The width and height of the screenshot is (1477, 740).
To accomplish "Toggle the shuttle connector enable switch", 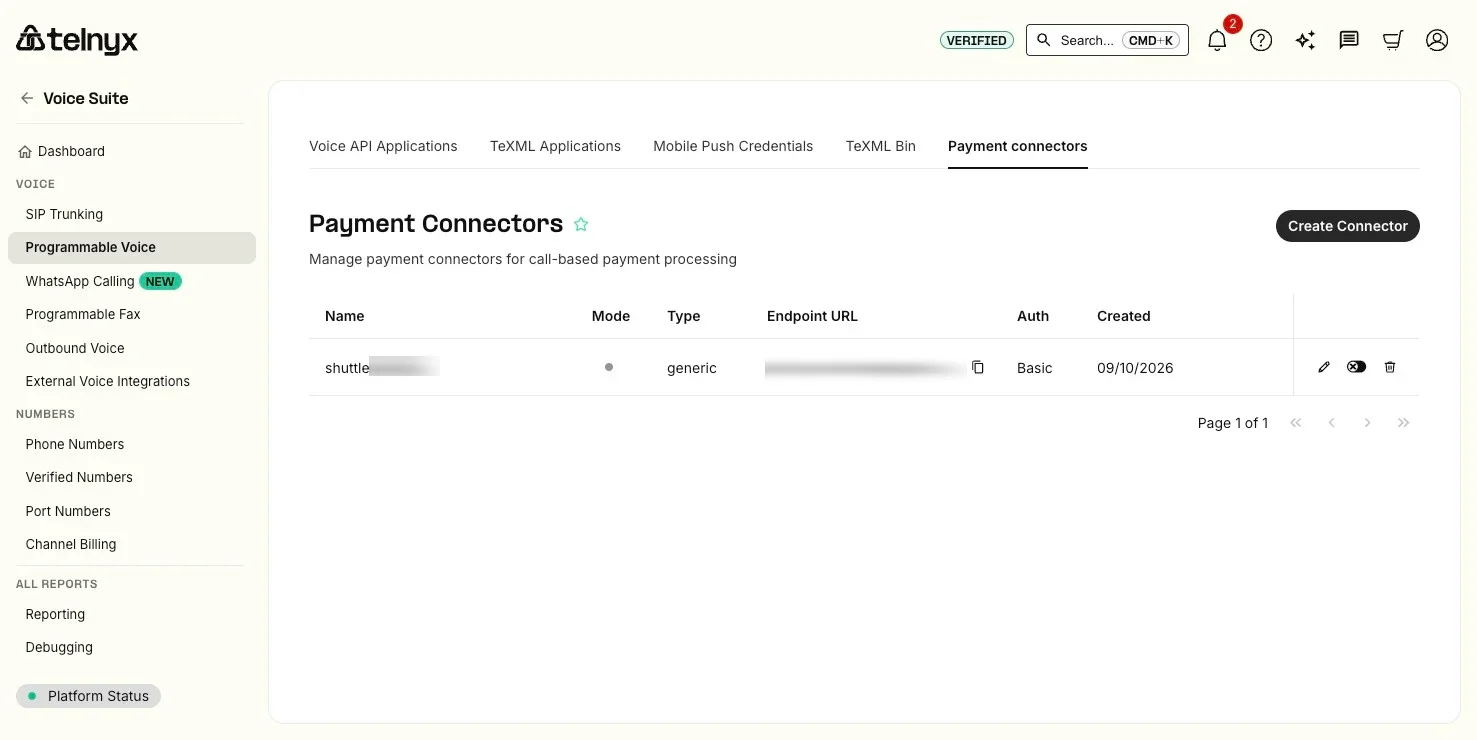I will (x=1356, y=367).
